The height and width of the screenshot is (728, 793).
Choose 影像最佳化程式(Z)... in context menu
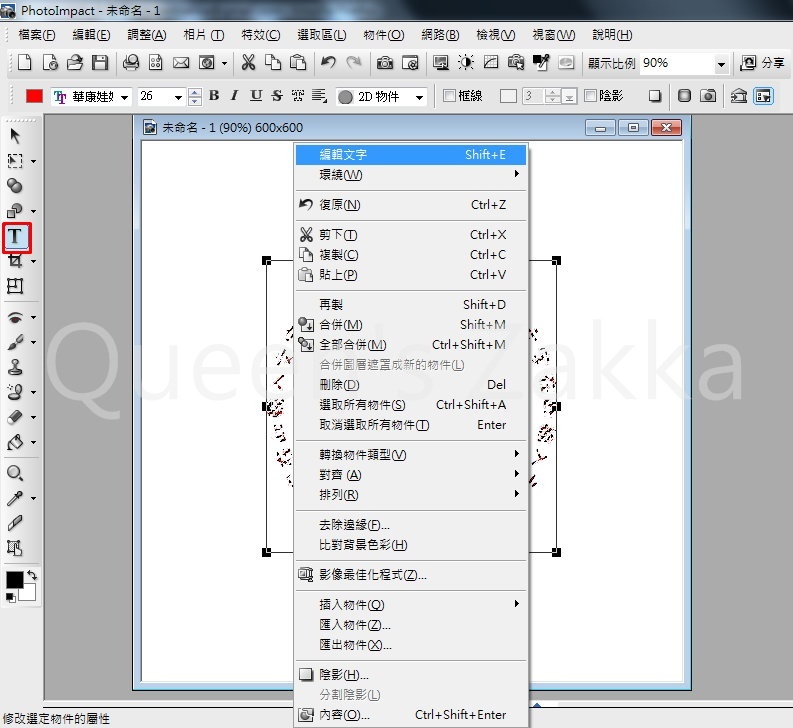[411, 575]
